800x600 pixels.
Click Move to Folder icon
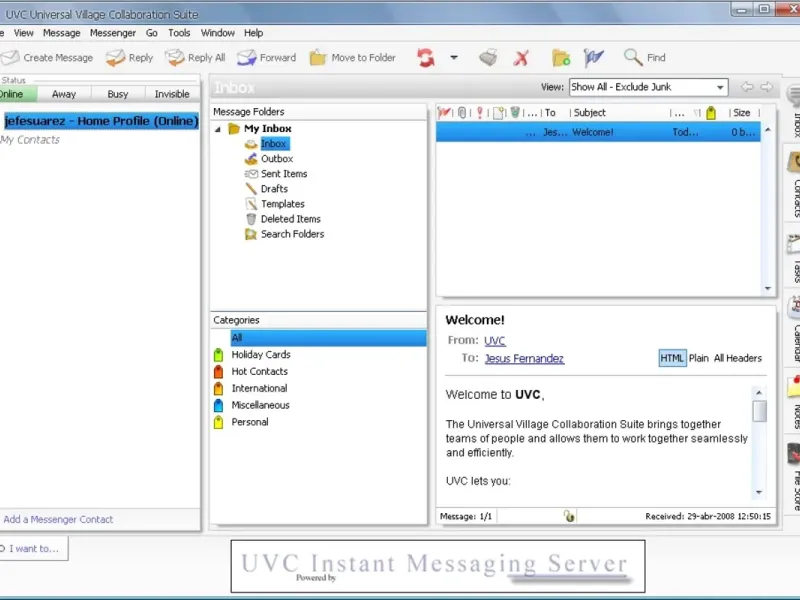click(x=317, y=58)
